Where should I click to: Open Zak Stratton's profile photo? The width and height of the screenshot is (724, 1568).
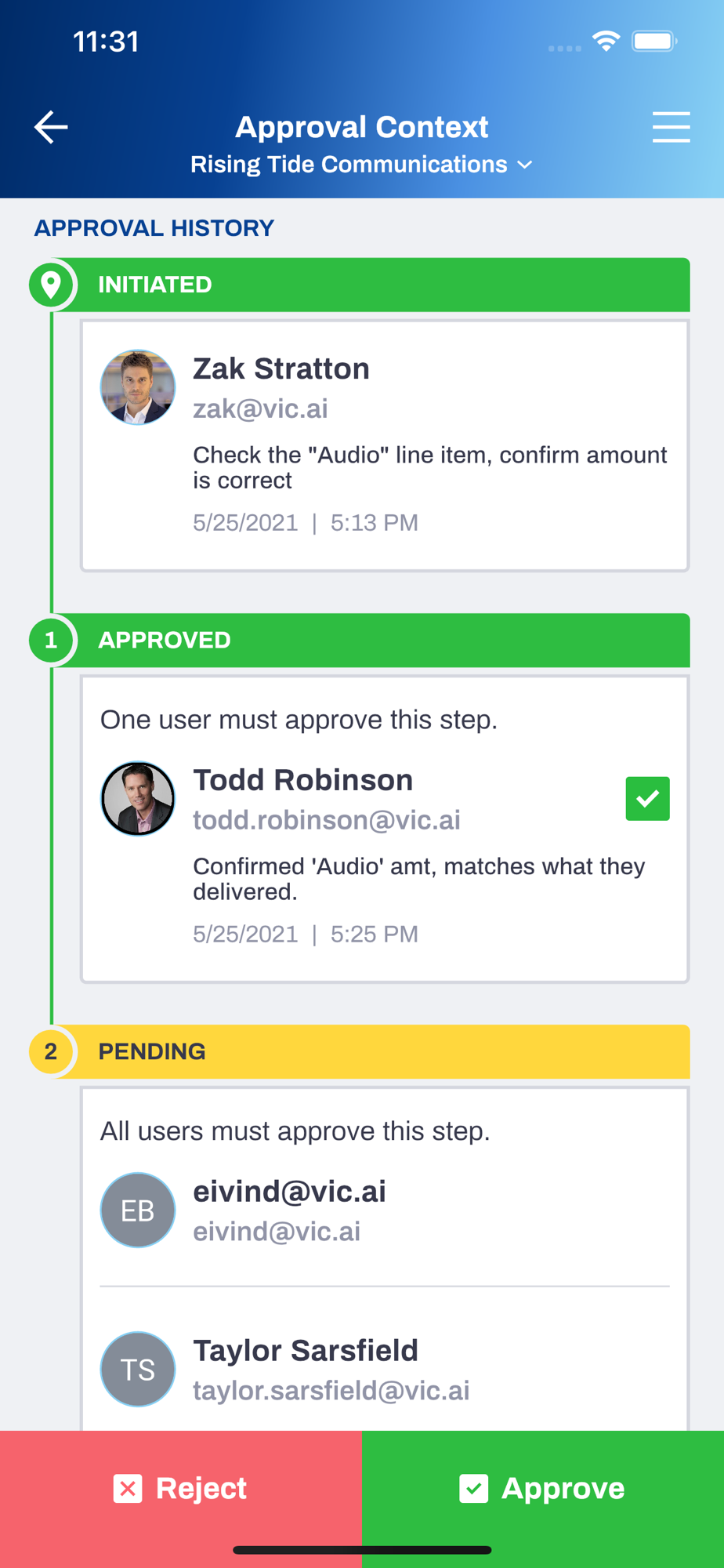click(138, 387)
